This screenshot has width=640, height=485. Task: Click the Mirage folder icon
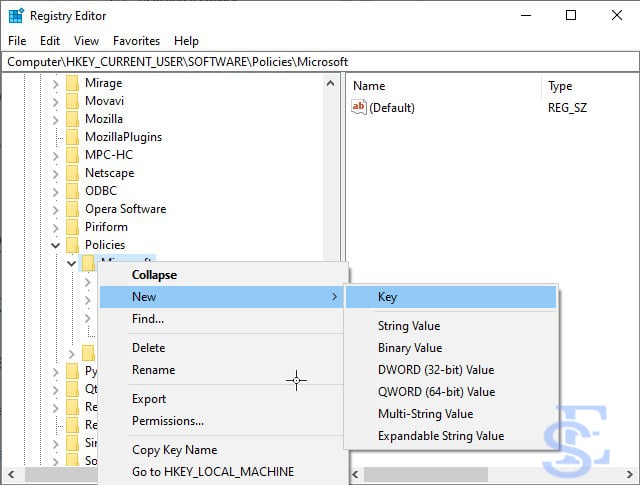[72, 83]
